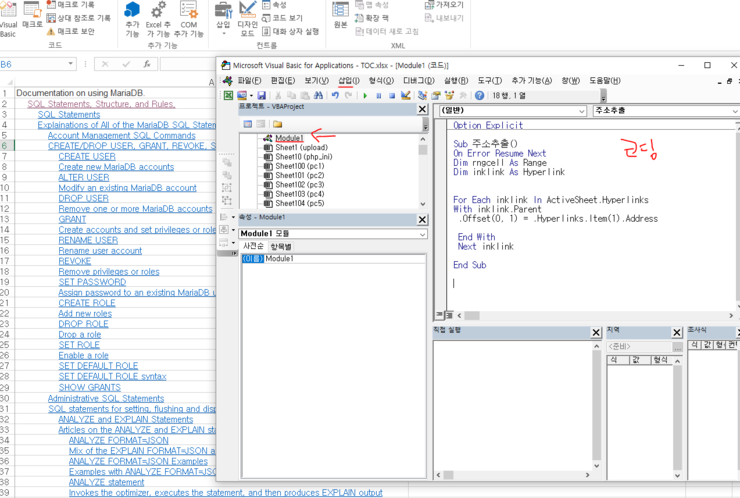The image size is (740, 498).
Task: Save the project with the VBA floppy disk icon
Action: click(x=261, y=95)
